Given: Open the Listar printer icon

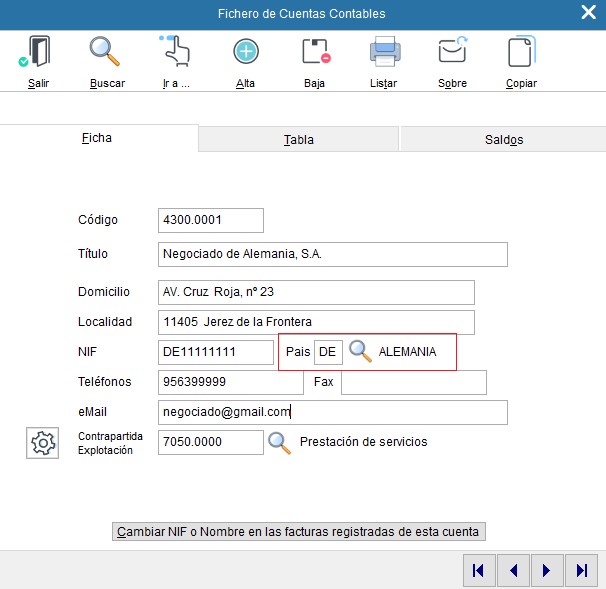Looking at the screenshot, I should (384, 52).
